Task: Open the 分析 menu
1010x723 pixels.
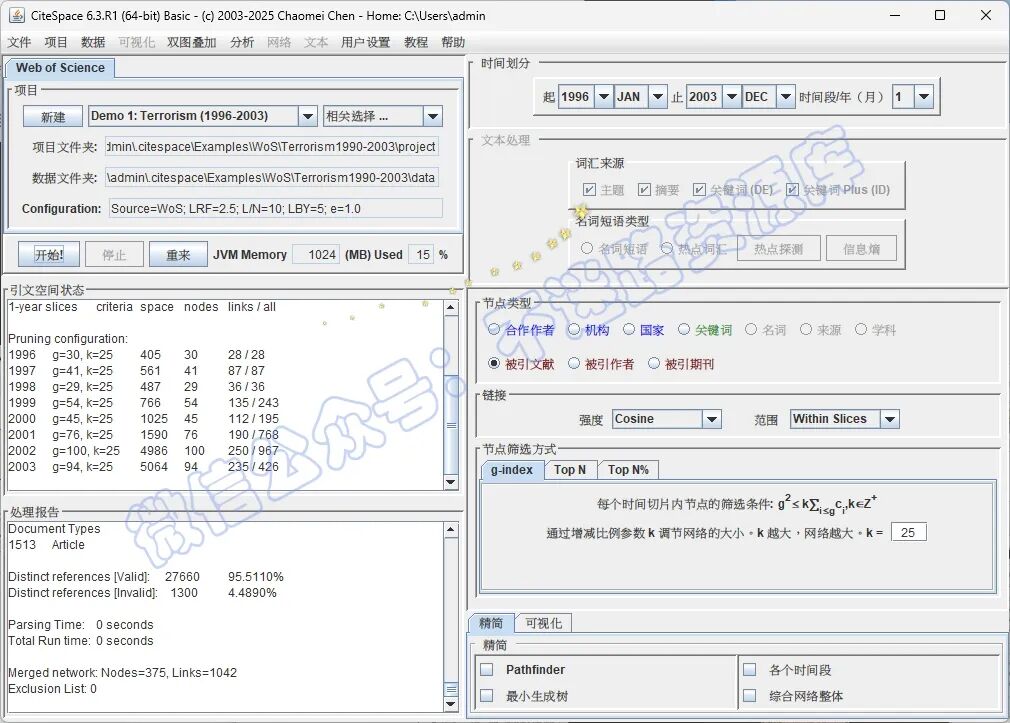Action: [x=242, y=42]
